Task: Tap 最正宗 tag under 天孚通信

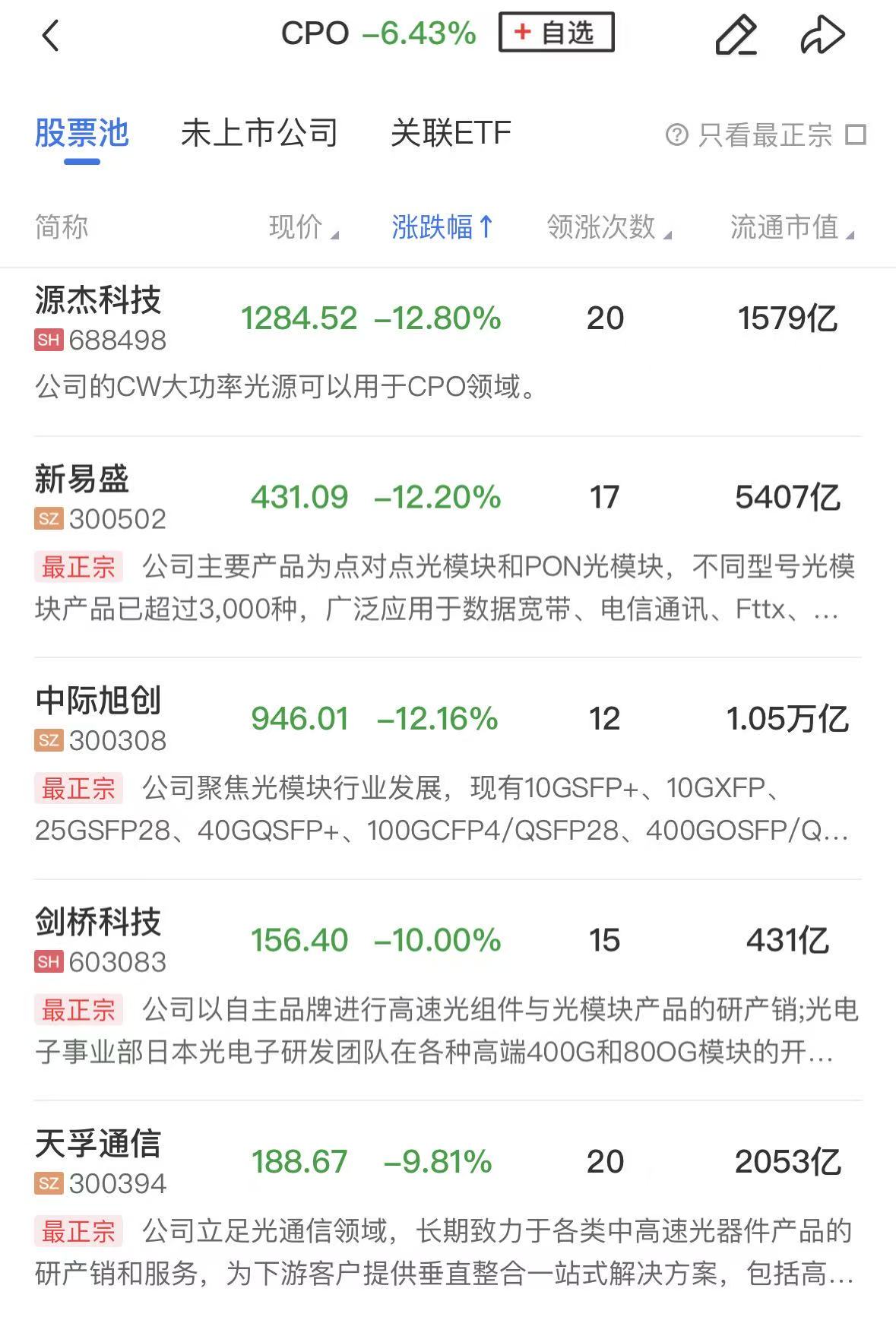Action: tap(78, 1231)
